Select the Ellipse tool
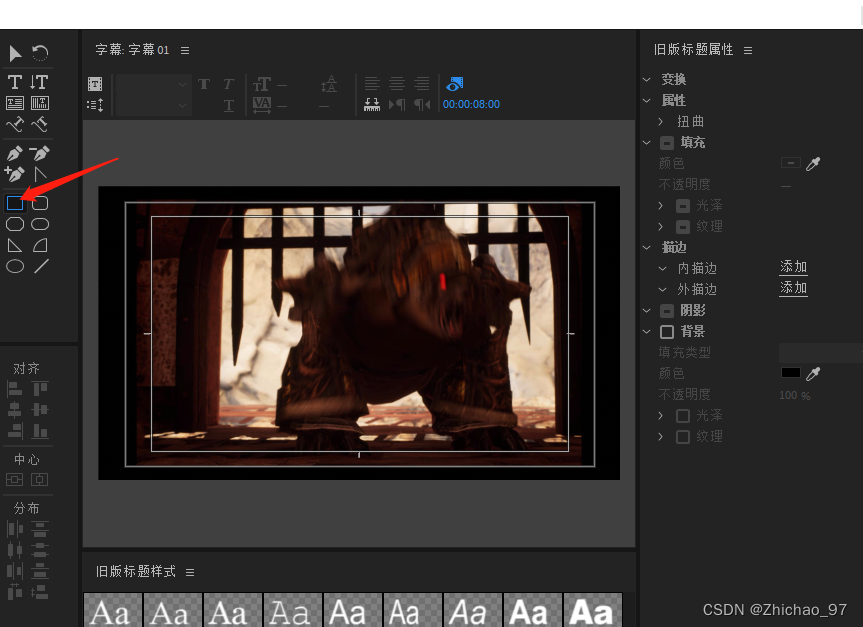863x627 pixels. point(15,266)
